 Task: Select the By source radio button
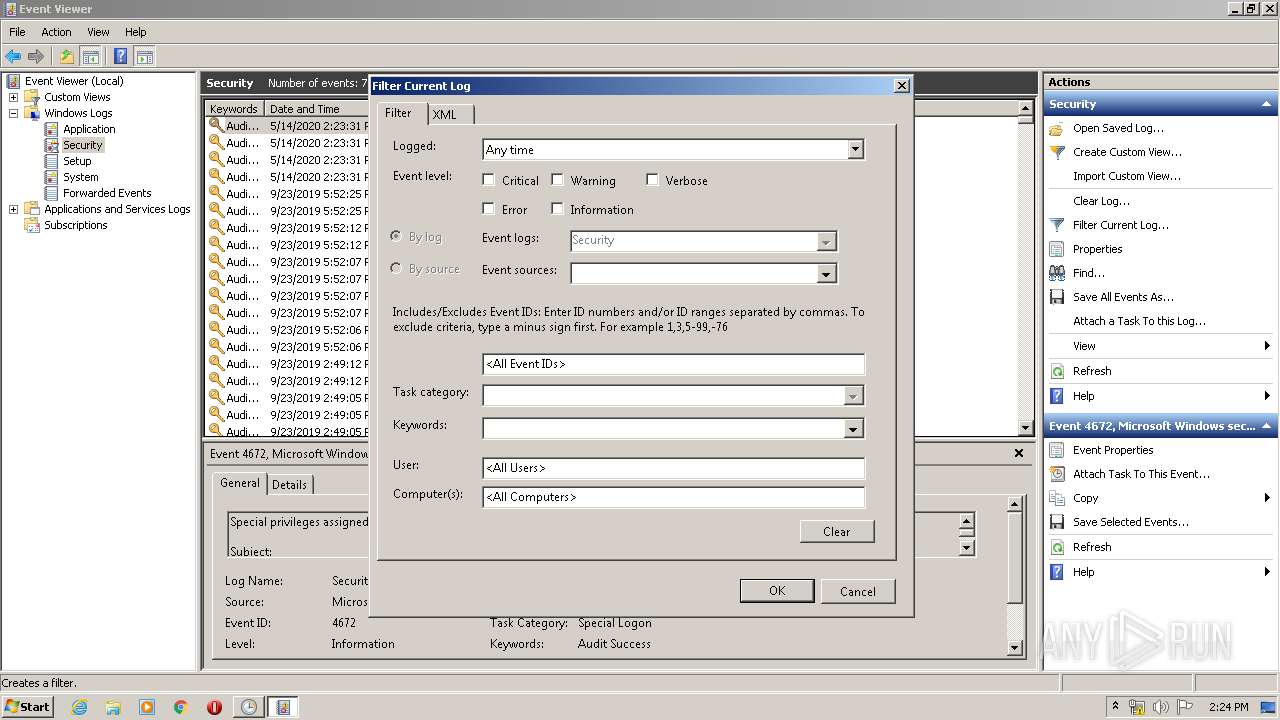pyautogui.click(x=396, y=269)
